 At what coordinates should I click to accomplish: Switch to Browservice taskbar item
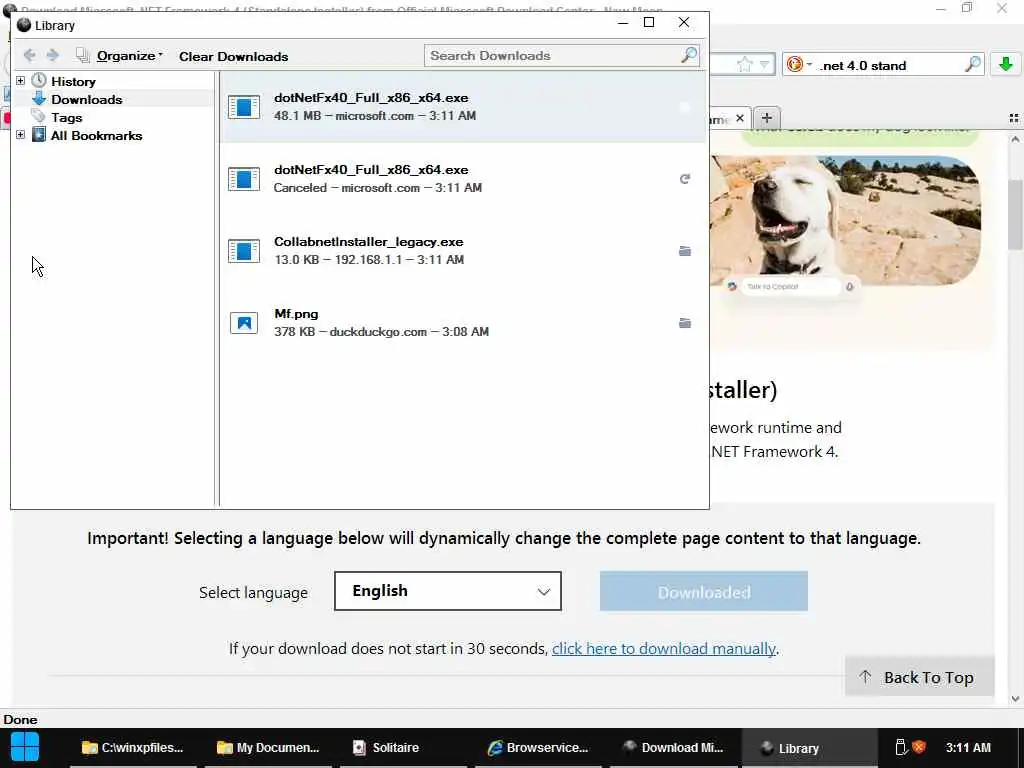(x=538, y=748)
